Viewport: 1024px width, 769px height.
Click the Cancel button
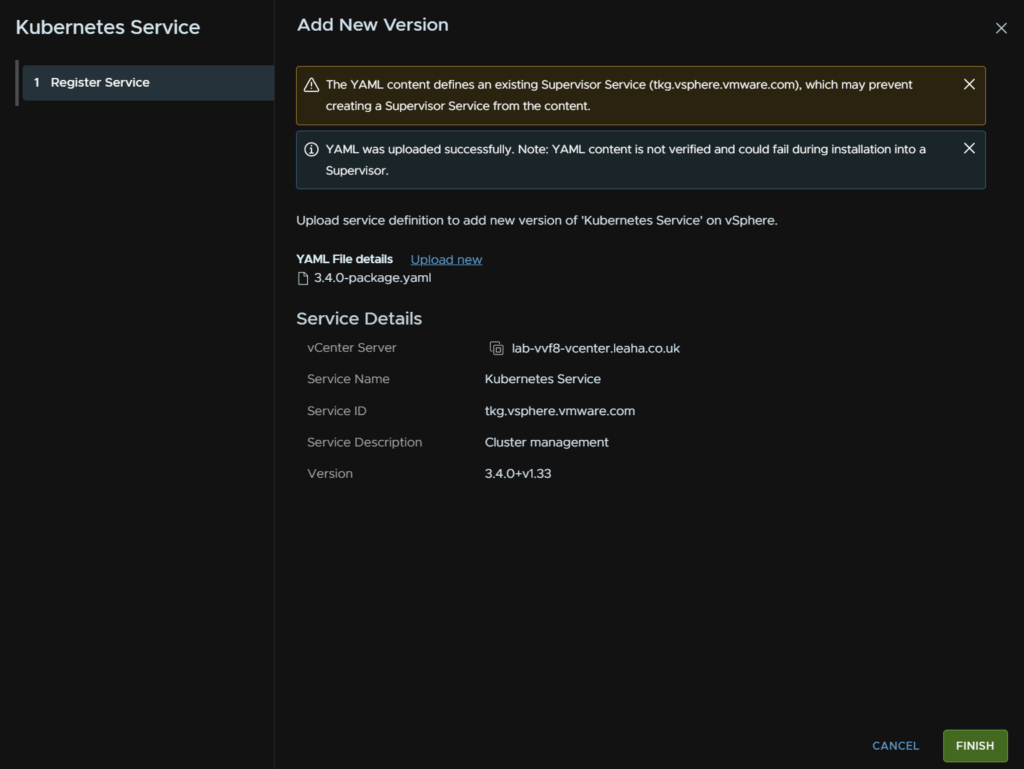point(895,745)
